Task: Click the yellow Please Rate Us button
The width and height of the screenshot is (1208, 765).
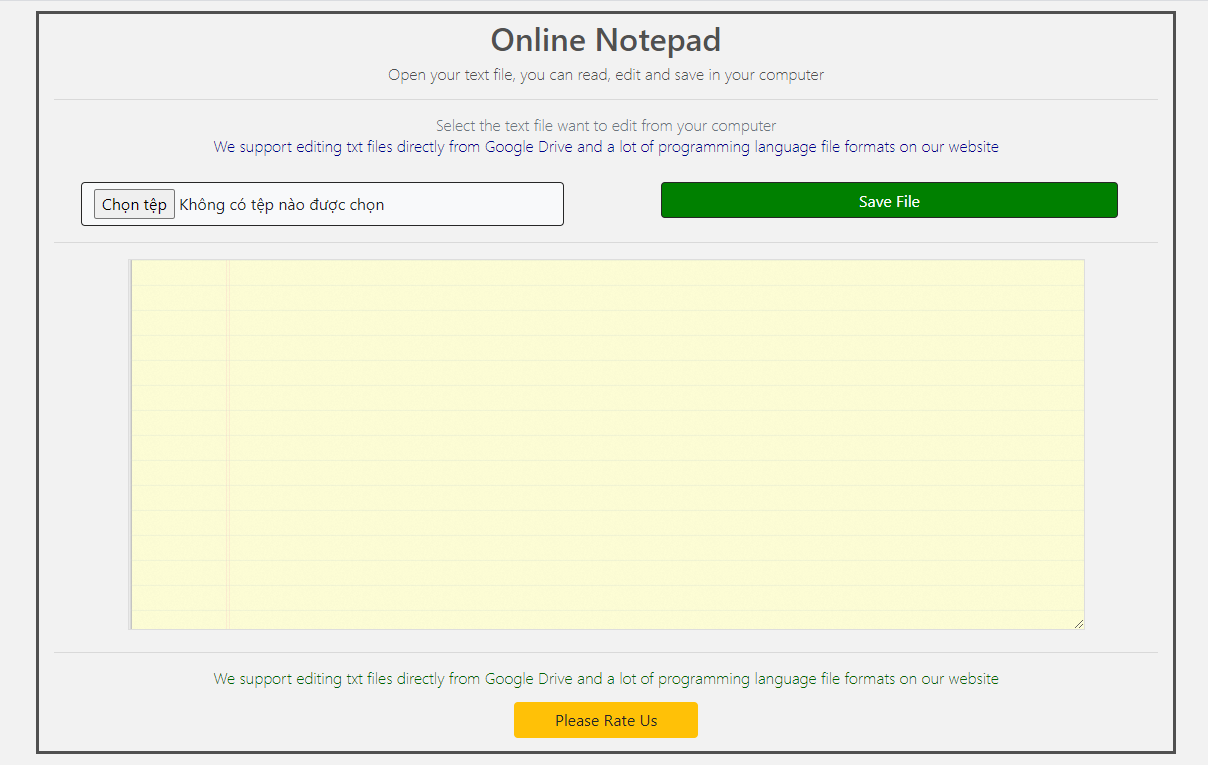Action: (x=605, y=720)
